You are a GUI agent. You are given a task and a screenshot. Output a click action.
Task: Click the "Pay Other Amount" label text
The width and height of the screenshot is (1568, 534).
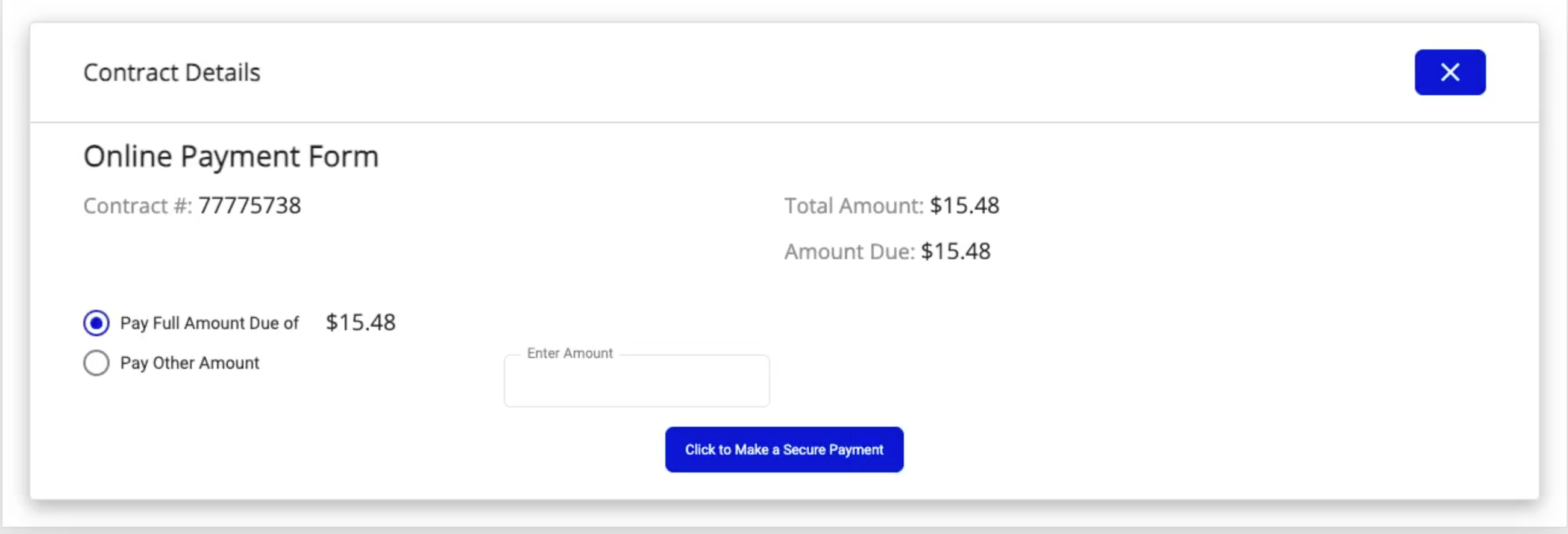(x=189, y=363)
